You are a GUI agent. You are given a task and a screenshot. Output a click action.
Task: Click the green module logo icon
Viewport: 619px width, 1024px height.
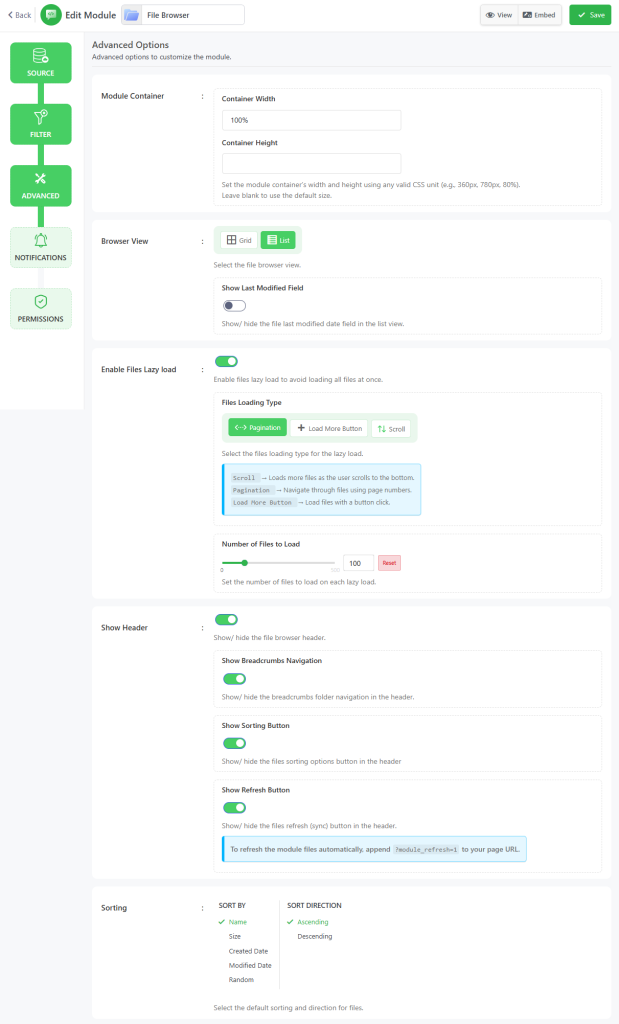(x=51, y=15)
